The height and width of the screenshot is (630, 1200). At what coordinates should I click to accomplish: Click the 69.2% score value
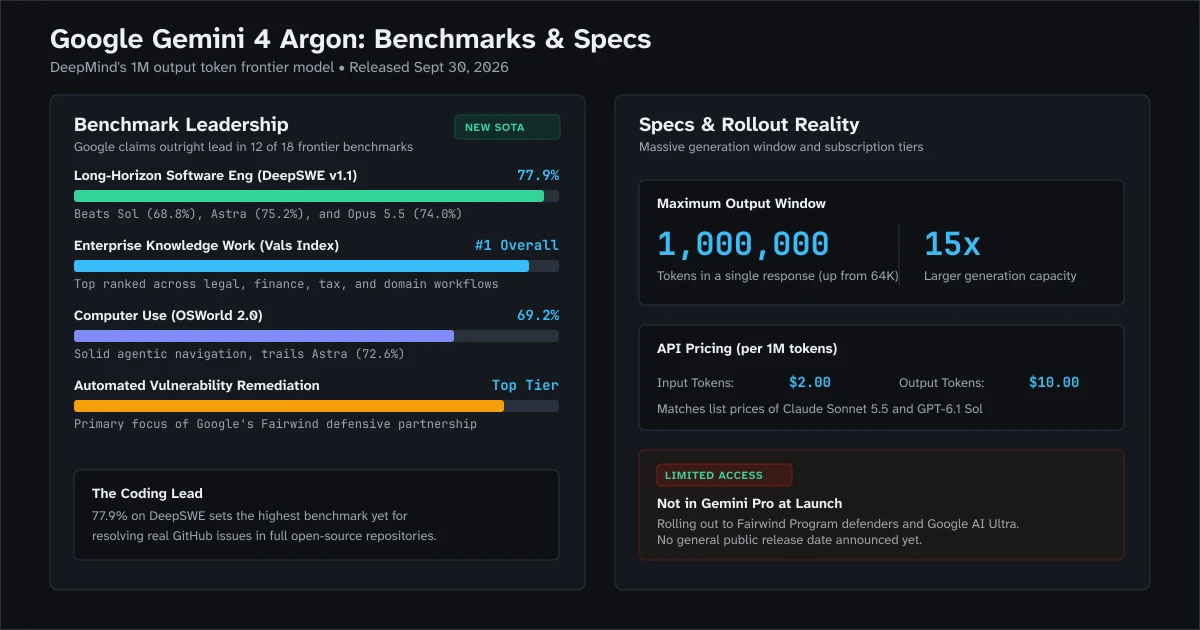(x=538, y=315)
